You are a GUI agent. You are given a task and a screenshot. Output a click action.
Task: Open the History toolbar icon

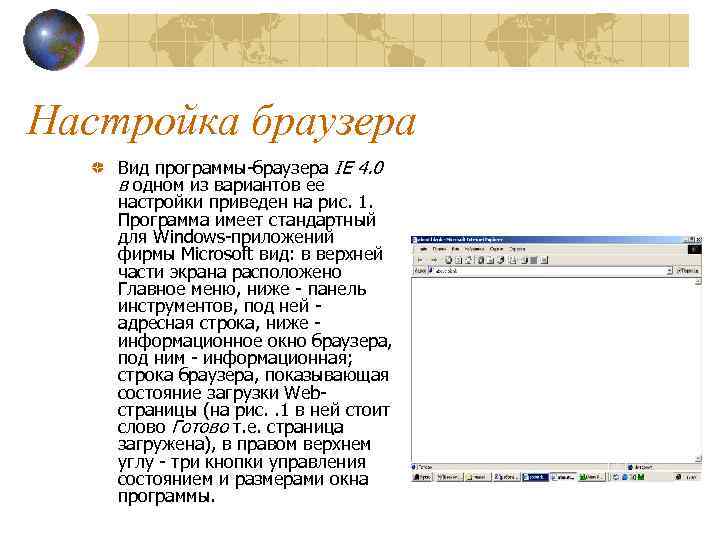click(x=501, y=260)
